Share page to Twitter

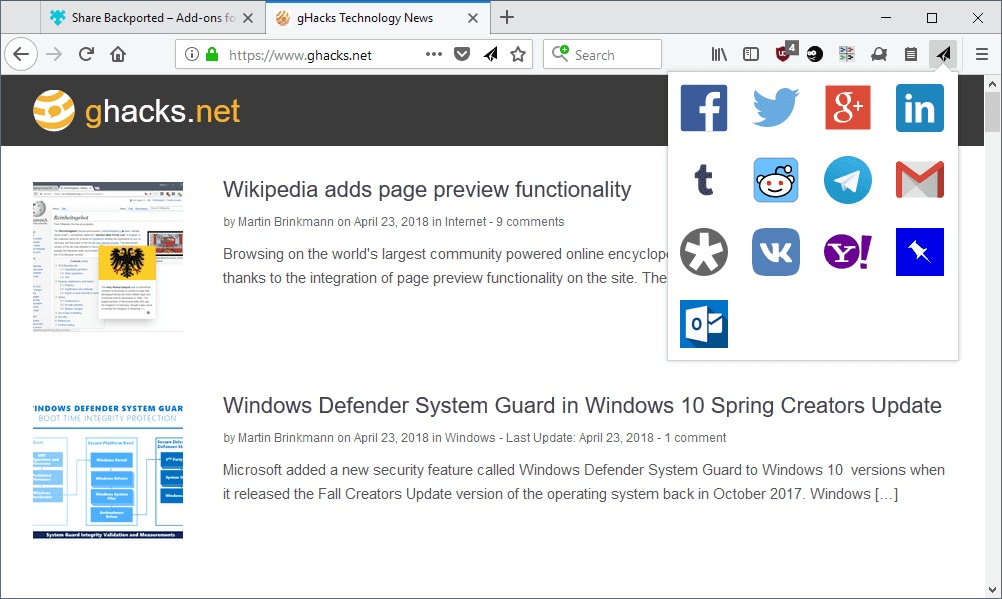(776, 108)
